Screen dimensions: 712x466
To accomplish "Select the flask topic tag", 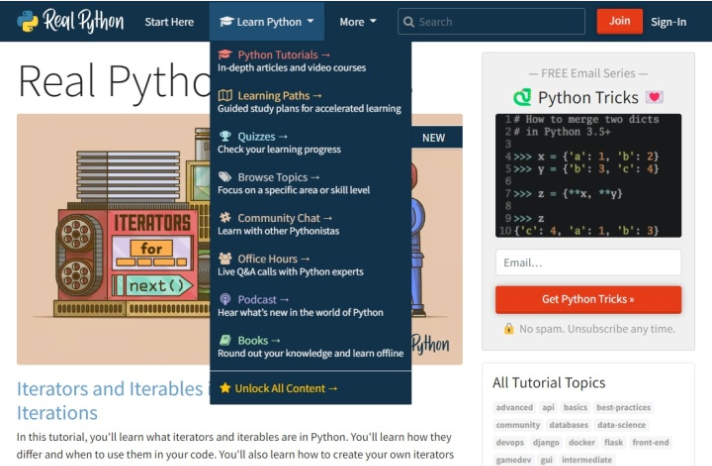I will point(613,442).
